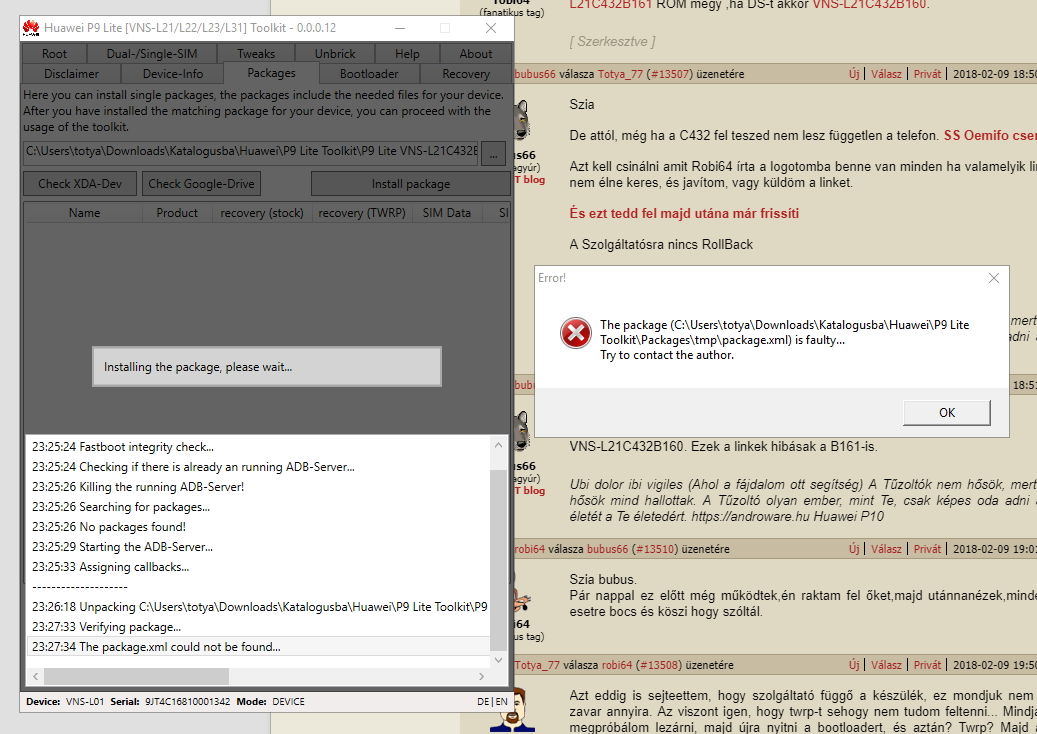Click the red error icon in dialog
Screen dimensions: 1037x734
tap(575, 333)
